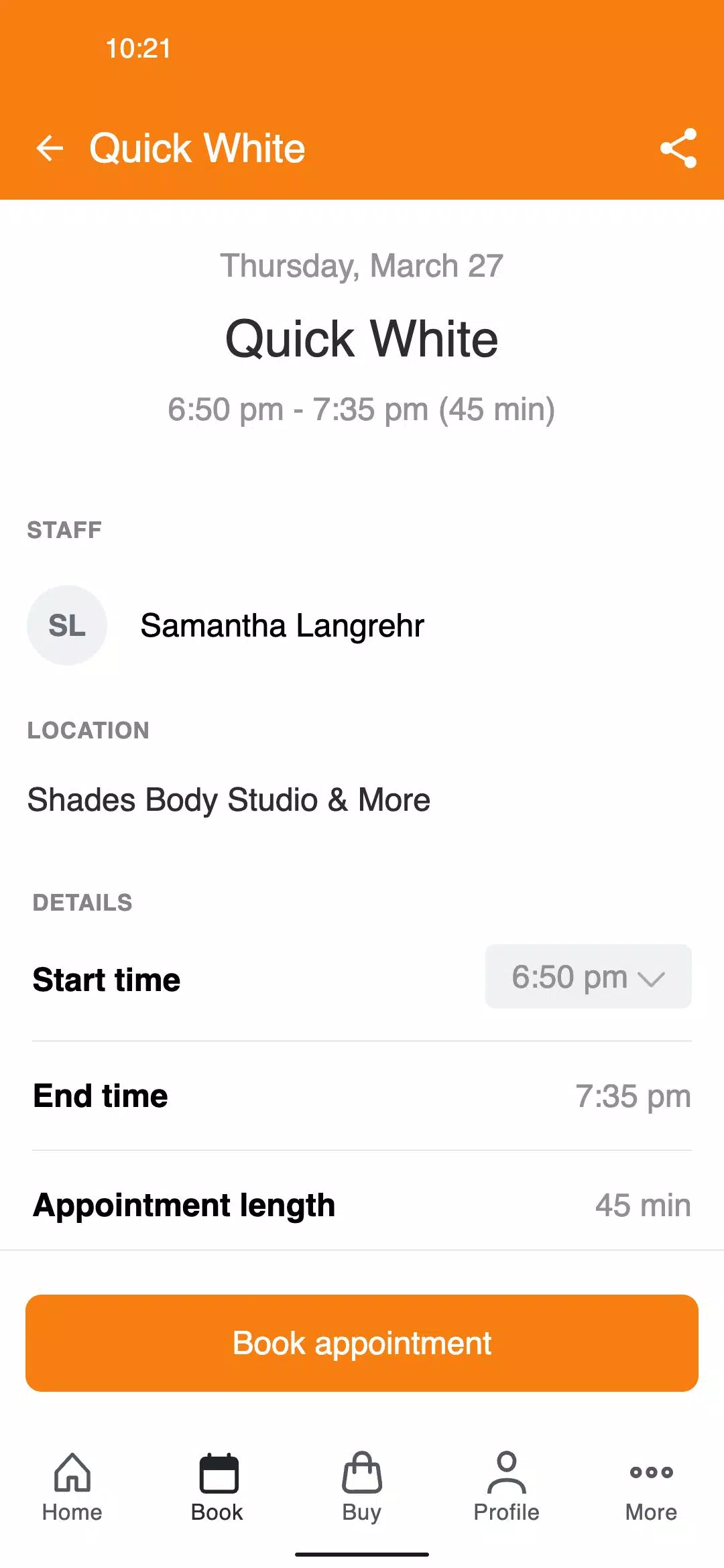Screen dimensions: 724x1568
Task: Tap the 6:50 pm - 7:35 pm time summary
Action: click(362, 409)
